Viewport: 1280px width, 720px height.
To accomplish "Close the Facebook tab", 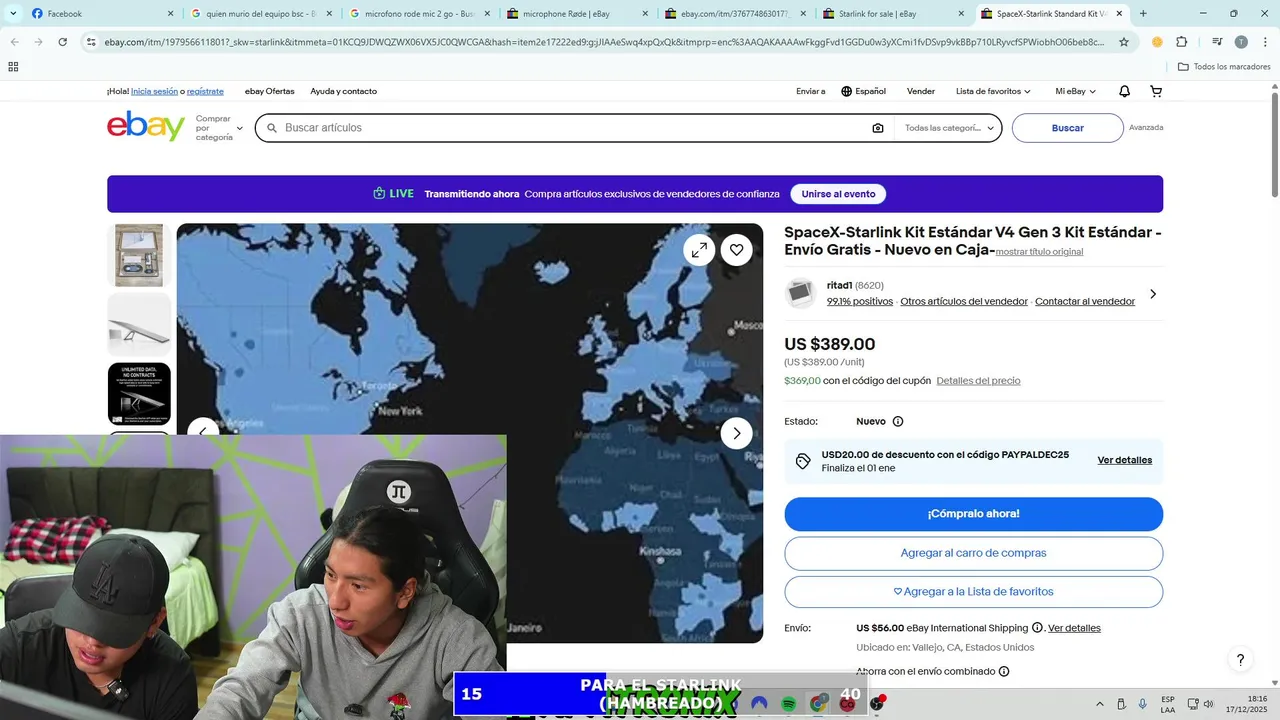I will coord(170,14).
